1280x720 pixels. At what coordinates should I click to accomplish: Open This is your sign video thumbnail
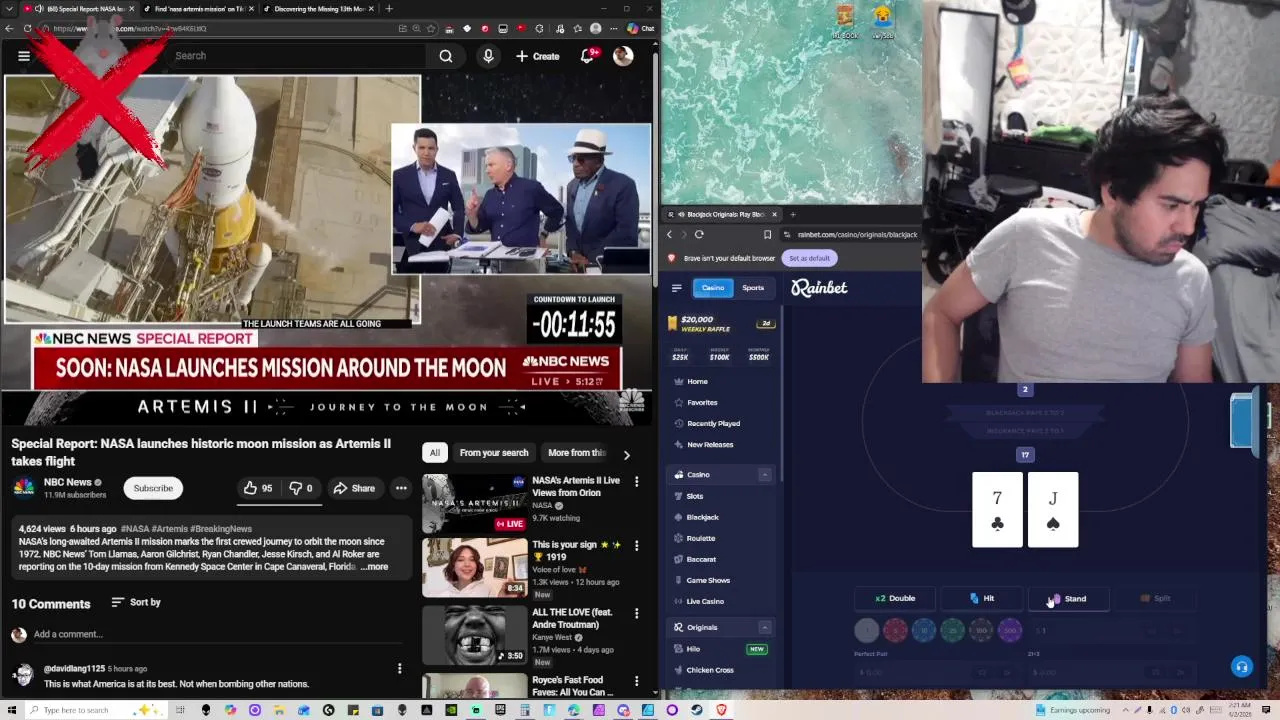coord(474,567)
